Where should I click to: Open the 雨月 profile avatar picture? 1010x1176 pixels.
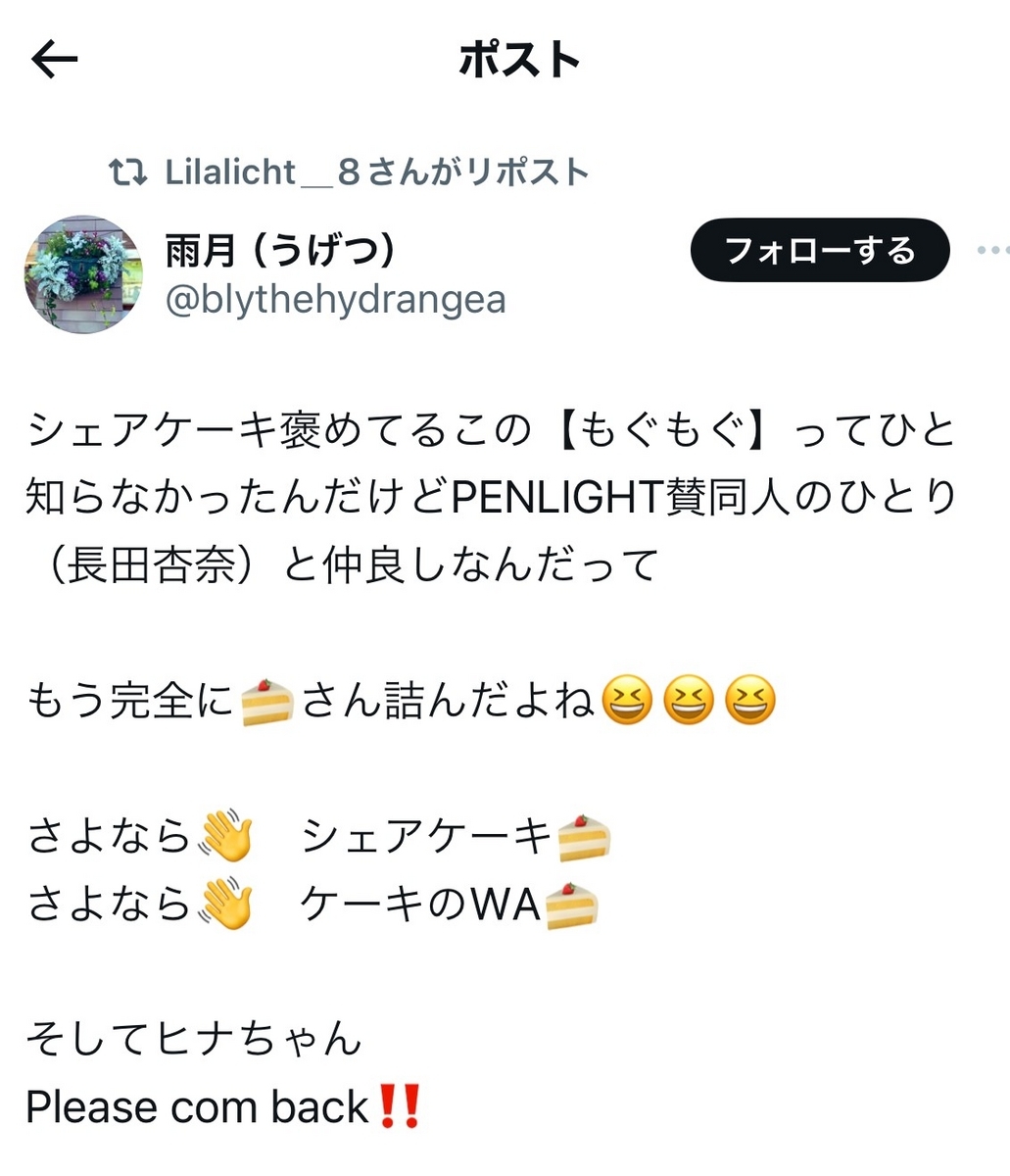click(x=83, y=274)
